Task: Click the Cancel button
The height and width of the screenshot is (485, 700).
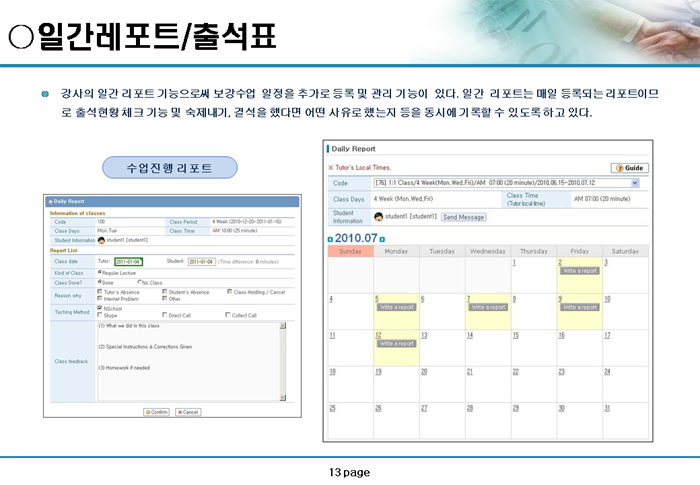Action: [188, 412]
